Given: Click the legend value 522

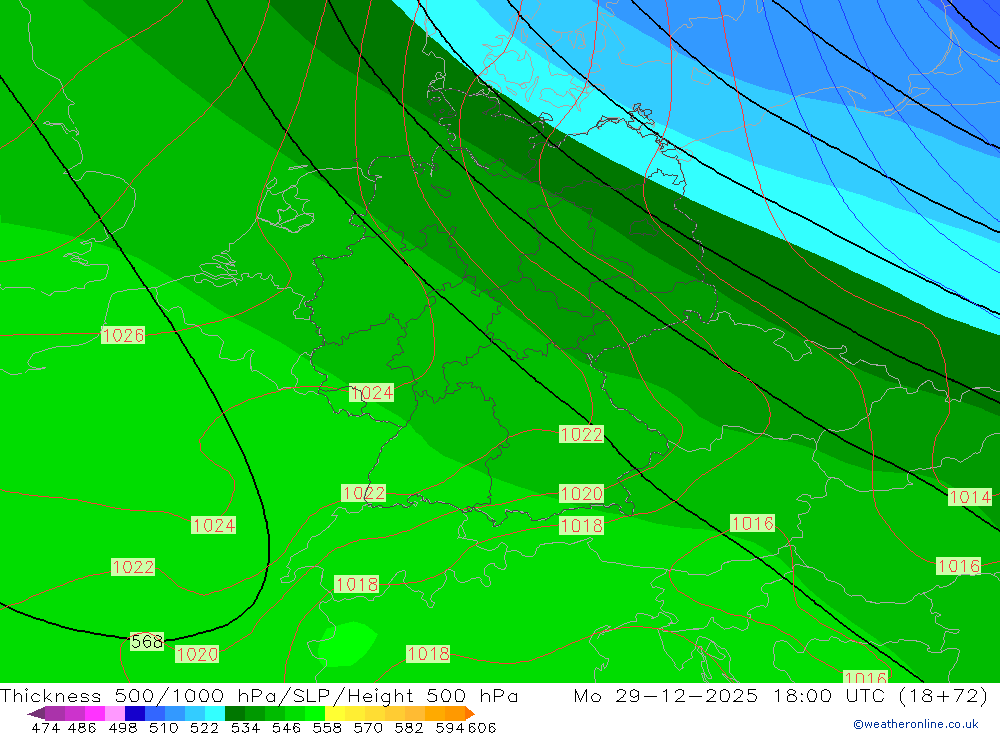Looking at the screenshot, I should [x=204, y=727].
